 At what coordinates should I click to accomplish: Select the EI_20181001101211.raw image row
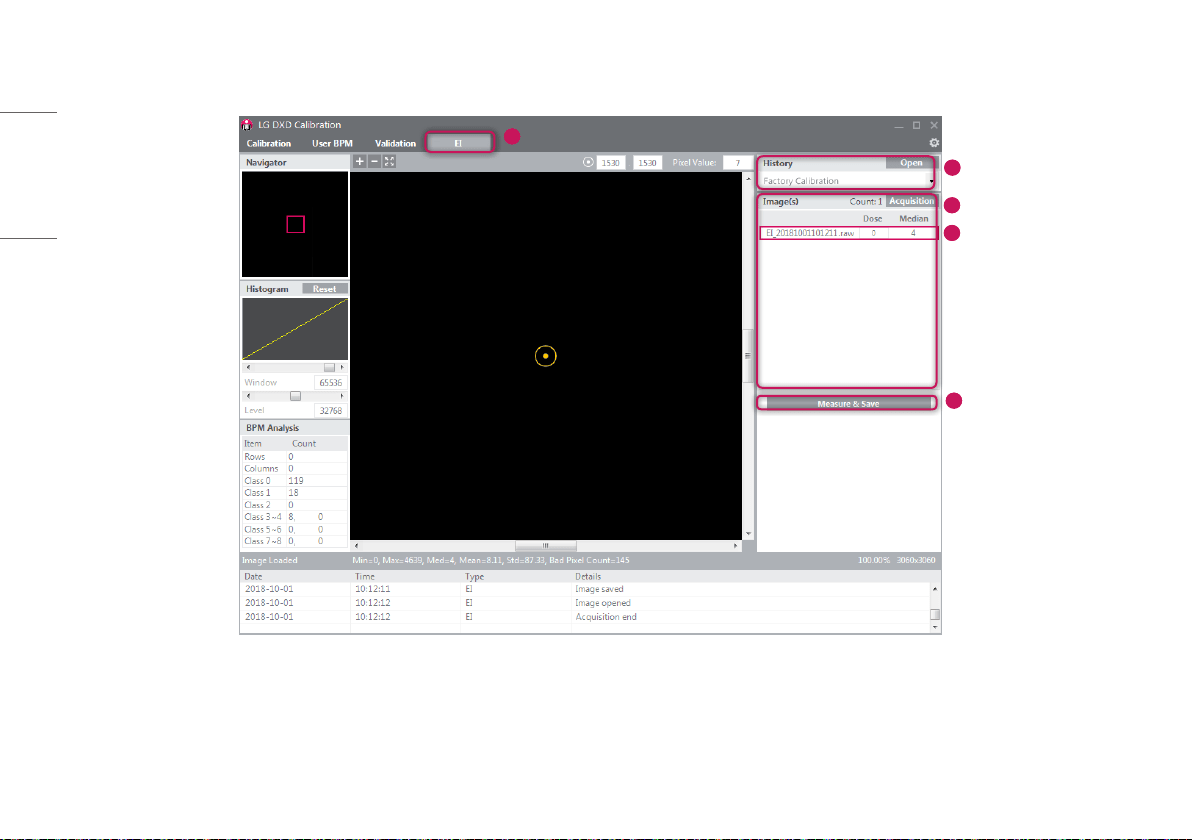click(x=848, y=233)
